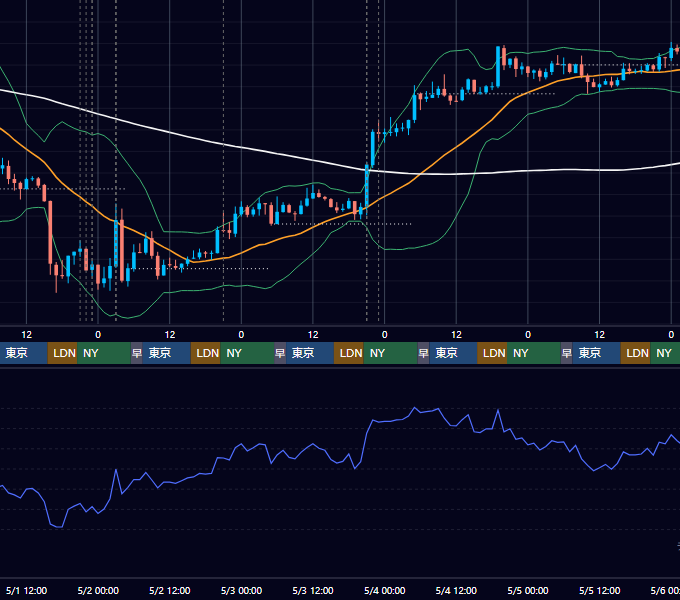Click the 5/4 00:00 date label
680x600 pixels.
pos(385,590)
